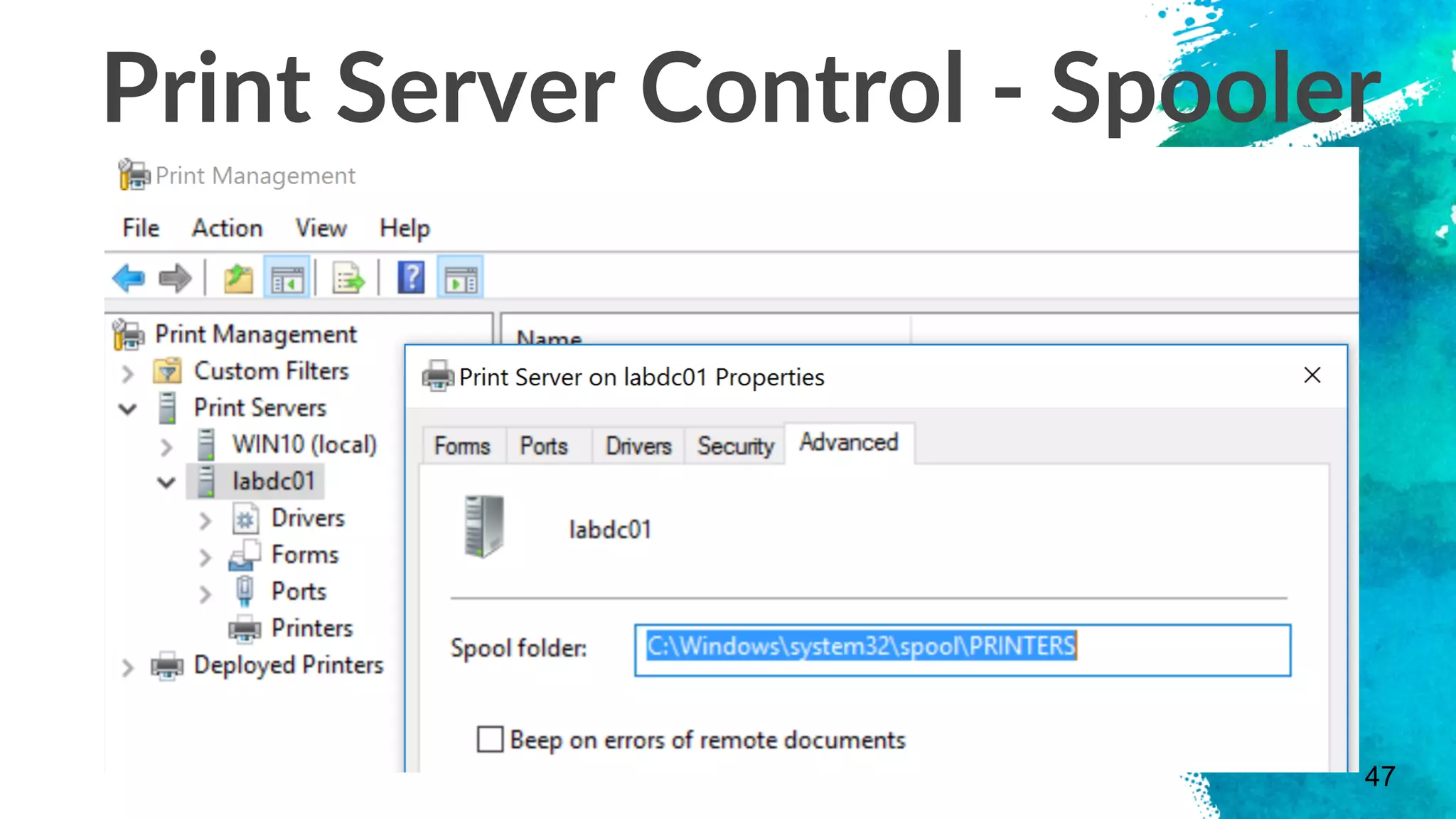Image resolution: width=1456 pixels, height=819 pixels.
Task: Select Custom Filters text in tree
Action: [272, 371]
